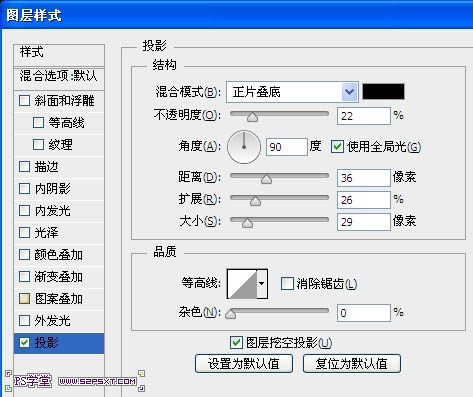Click the 距离 distance slider handle
This screenshot has width=473, height=397.
click(266, 179)
